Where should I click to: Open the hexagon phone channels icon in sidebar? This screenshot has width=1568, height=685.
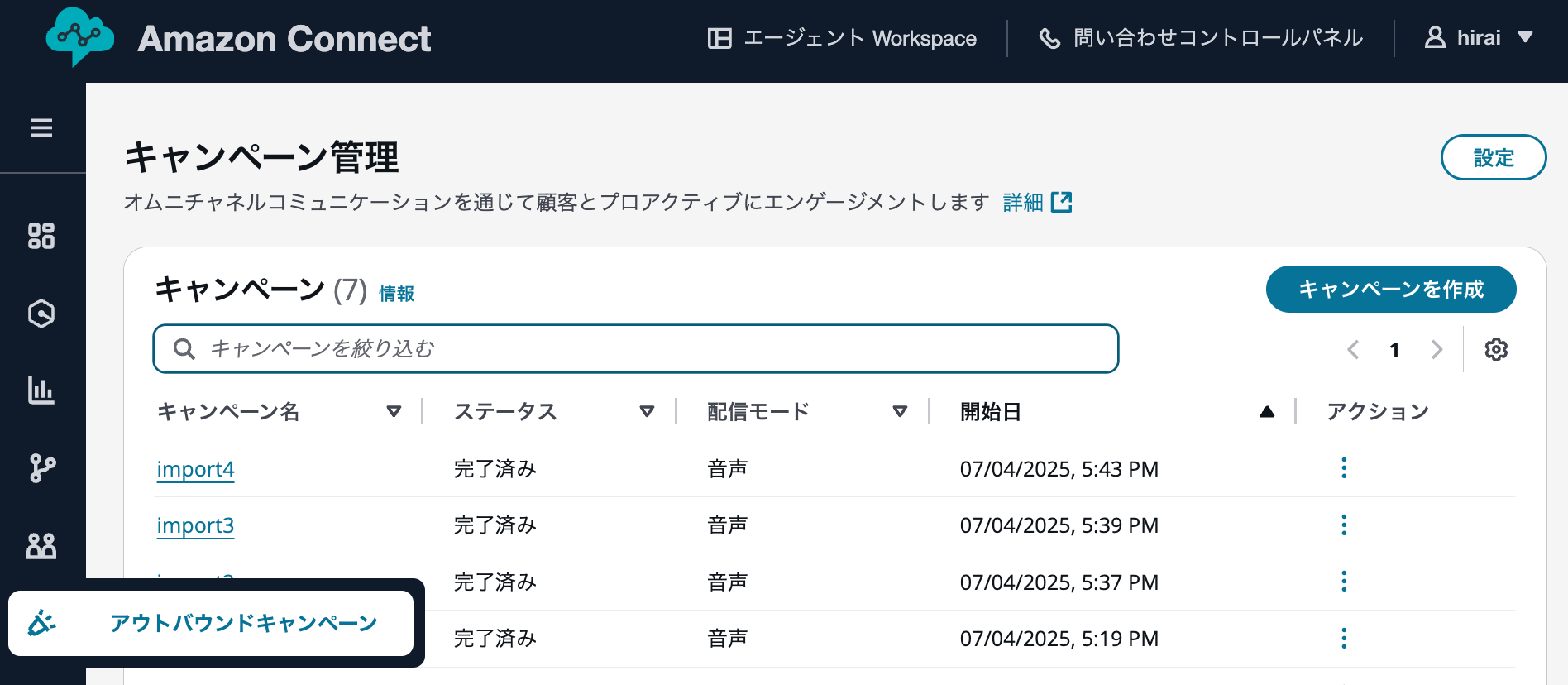[41, 314]
